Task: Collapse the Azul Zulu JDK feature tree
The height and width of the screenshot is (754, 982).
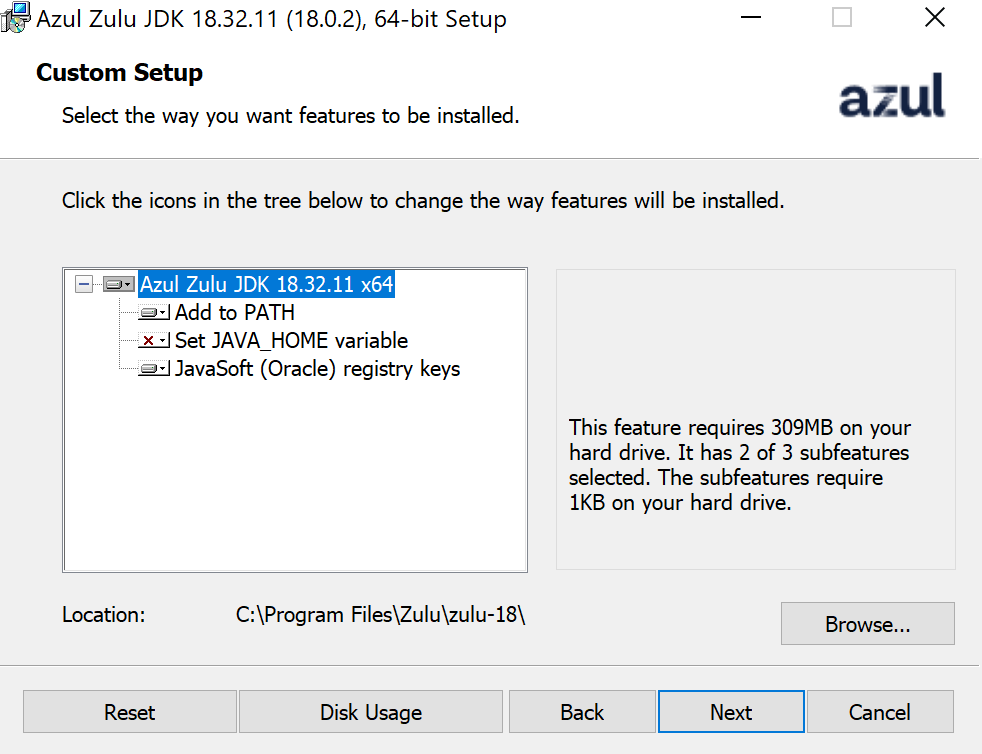Action: (84, 285)
